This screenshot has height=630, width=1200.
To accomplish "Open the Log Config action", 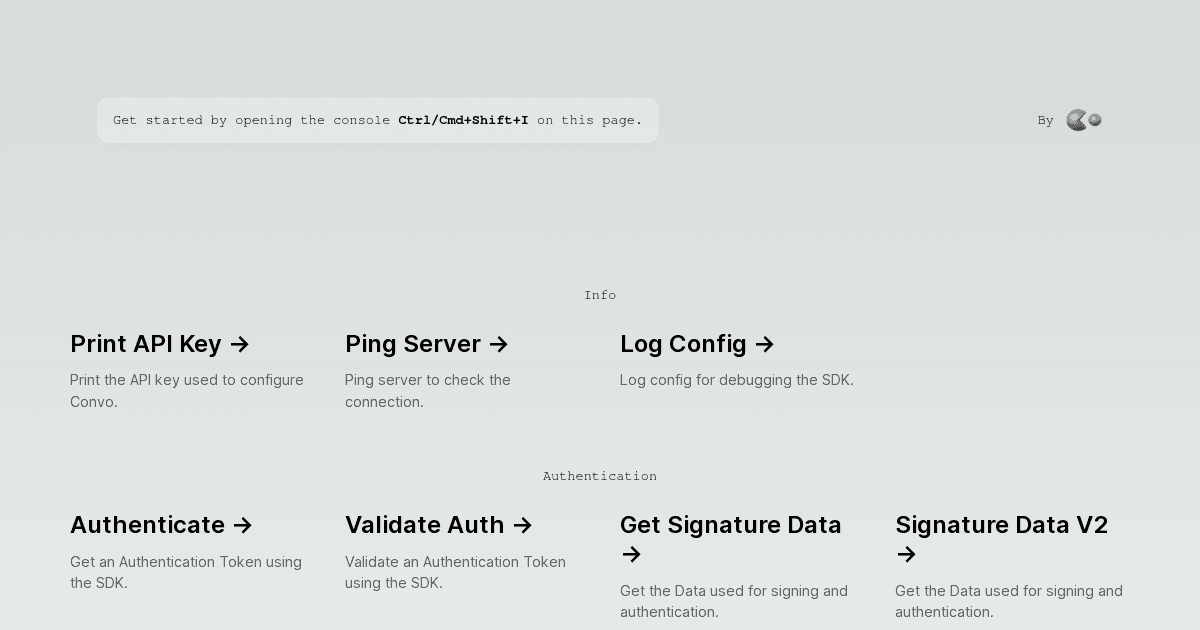I will (x=684, y=344).
